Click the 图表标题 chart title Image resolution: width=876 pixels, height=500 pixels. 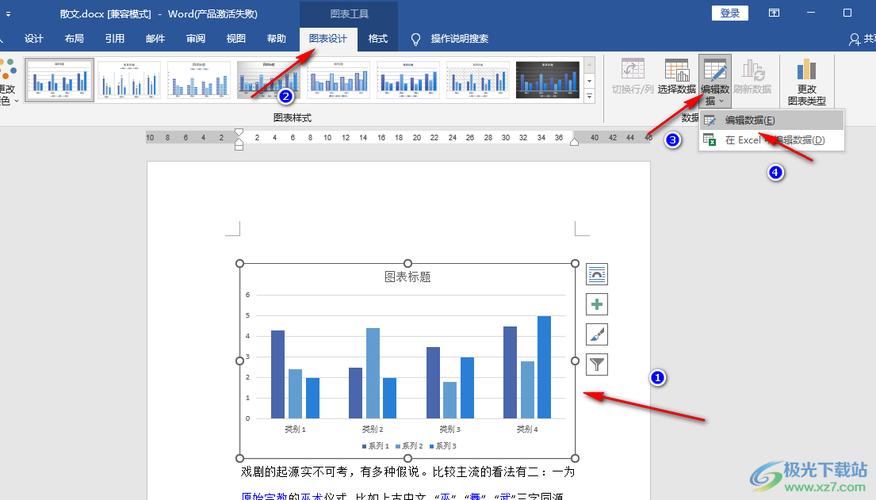(407, 277)
